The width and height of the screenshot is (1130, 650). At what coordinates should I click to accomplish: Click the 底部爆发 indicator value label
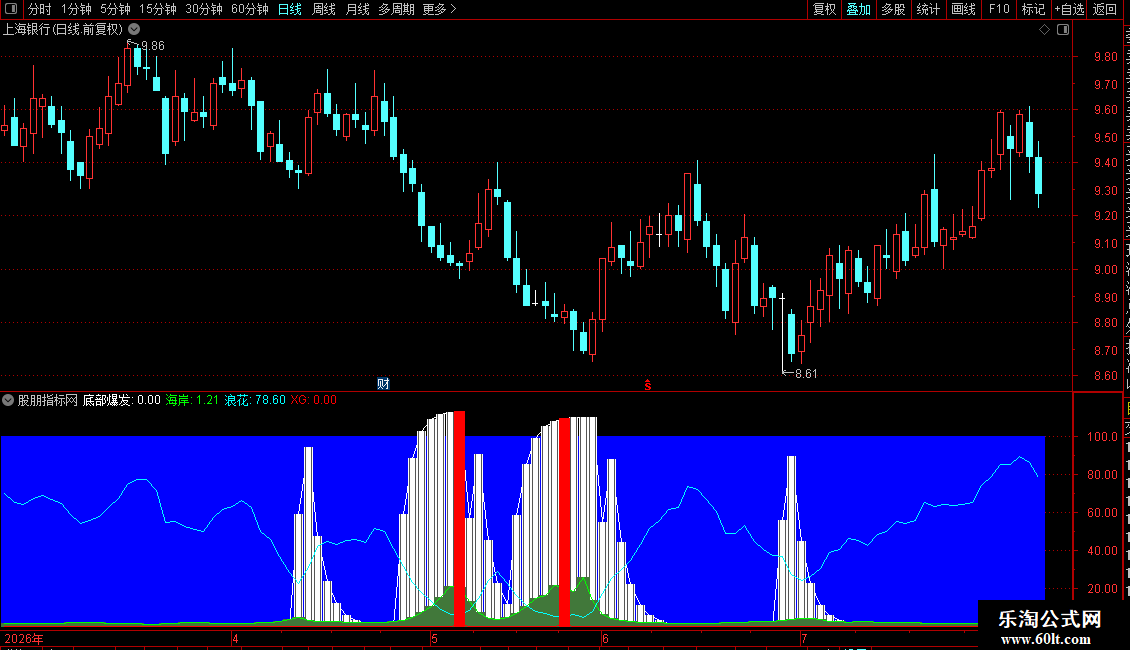click(x=122, y=400)
